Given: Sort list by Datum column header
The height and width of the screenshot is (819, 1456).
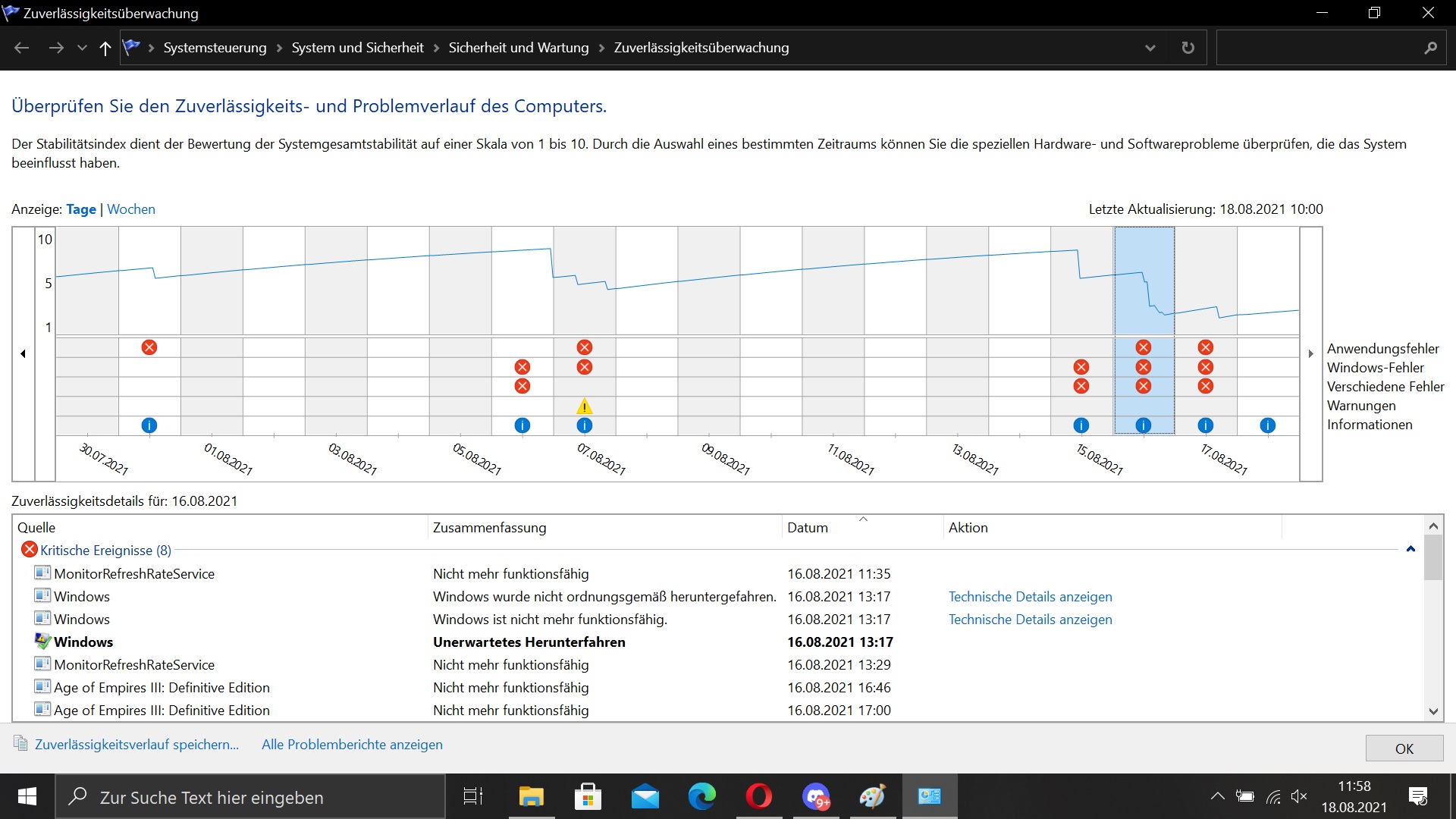Looking at the screenshot, I should click(x=808, y=528).
